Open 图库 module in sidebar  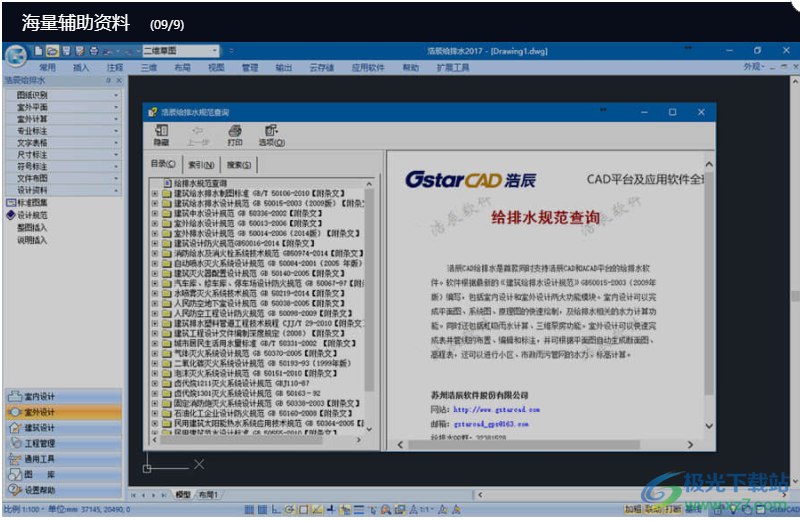[64, 475]
